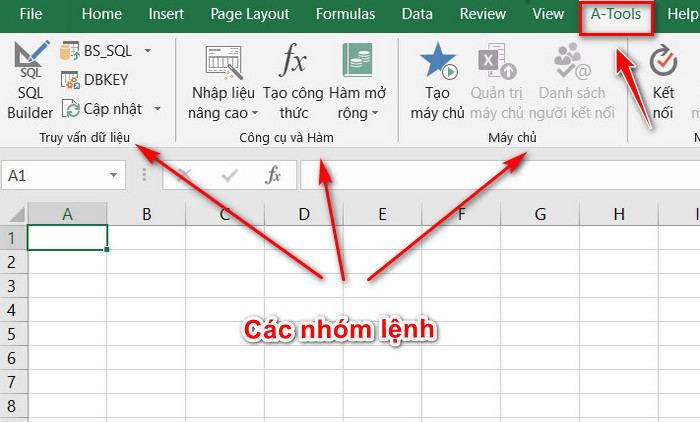Select column E header
Screen dimensions: 700x422
coord(383,214)
